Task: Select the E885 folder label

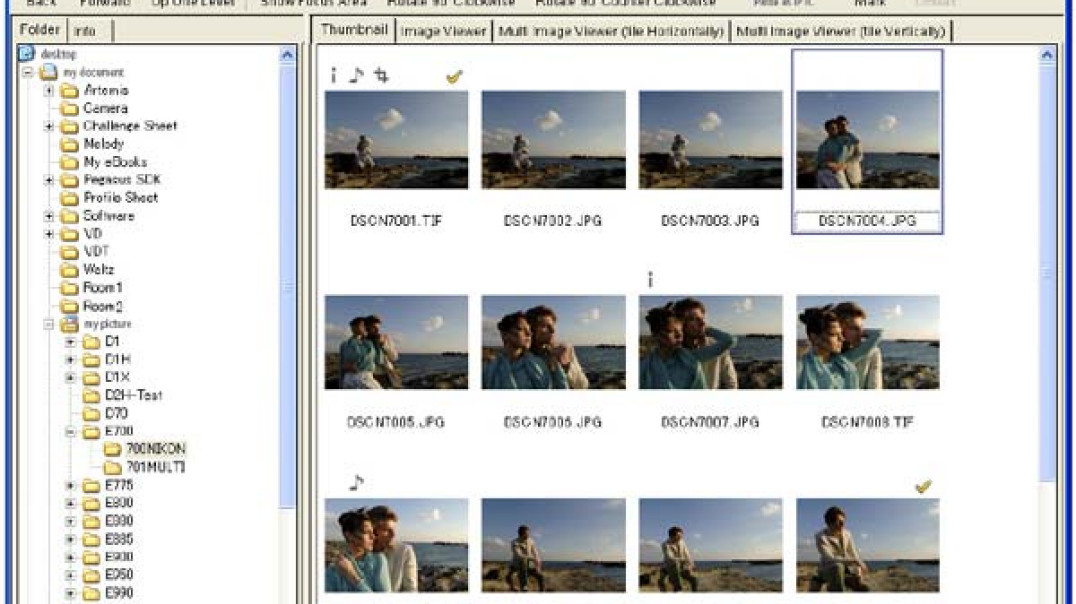Action: coord(119,539)
